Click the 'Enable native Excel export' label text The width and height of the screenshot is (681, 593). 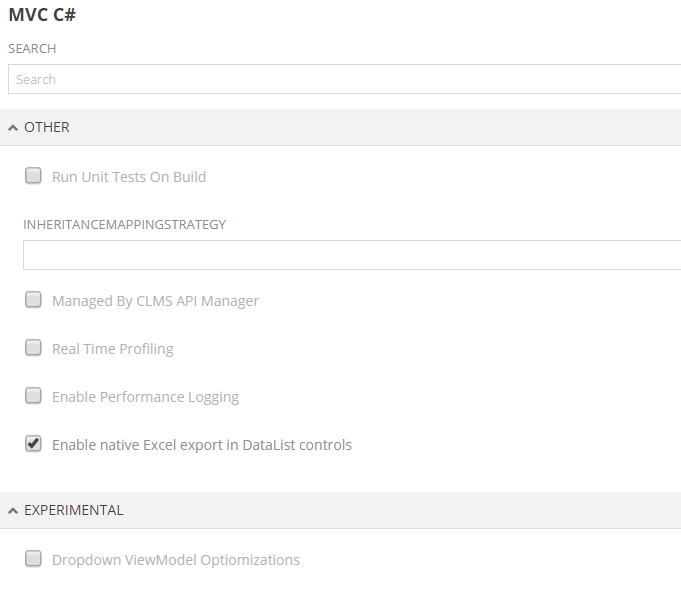coord(202,445)
